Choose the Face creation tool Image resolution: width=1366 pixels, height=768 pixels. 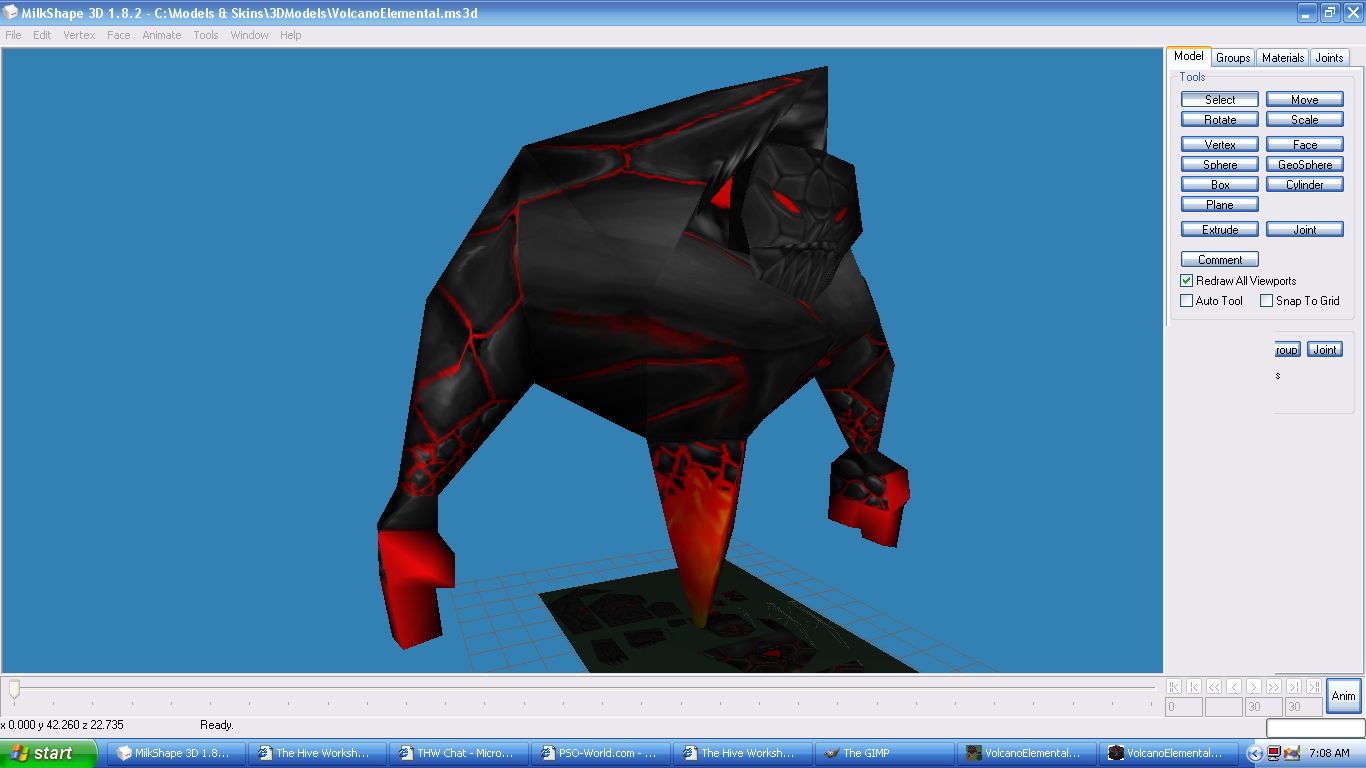(1305, 145)
